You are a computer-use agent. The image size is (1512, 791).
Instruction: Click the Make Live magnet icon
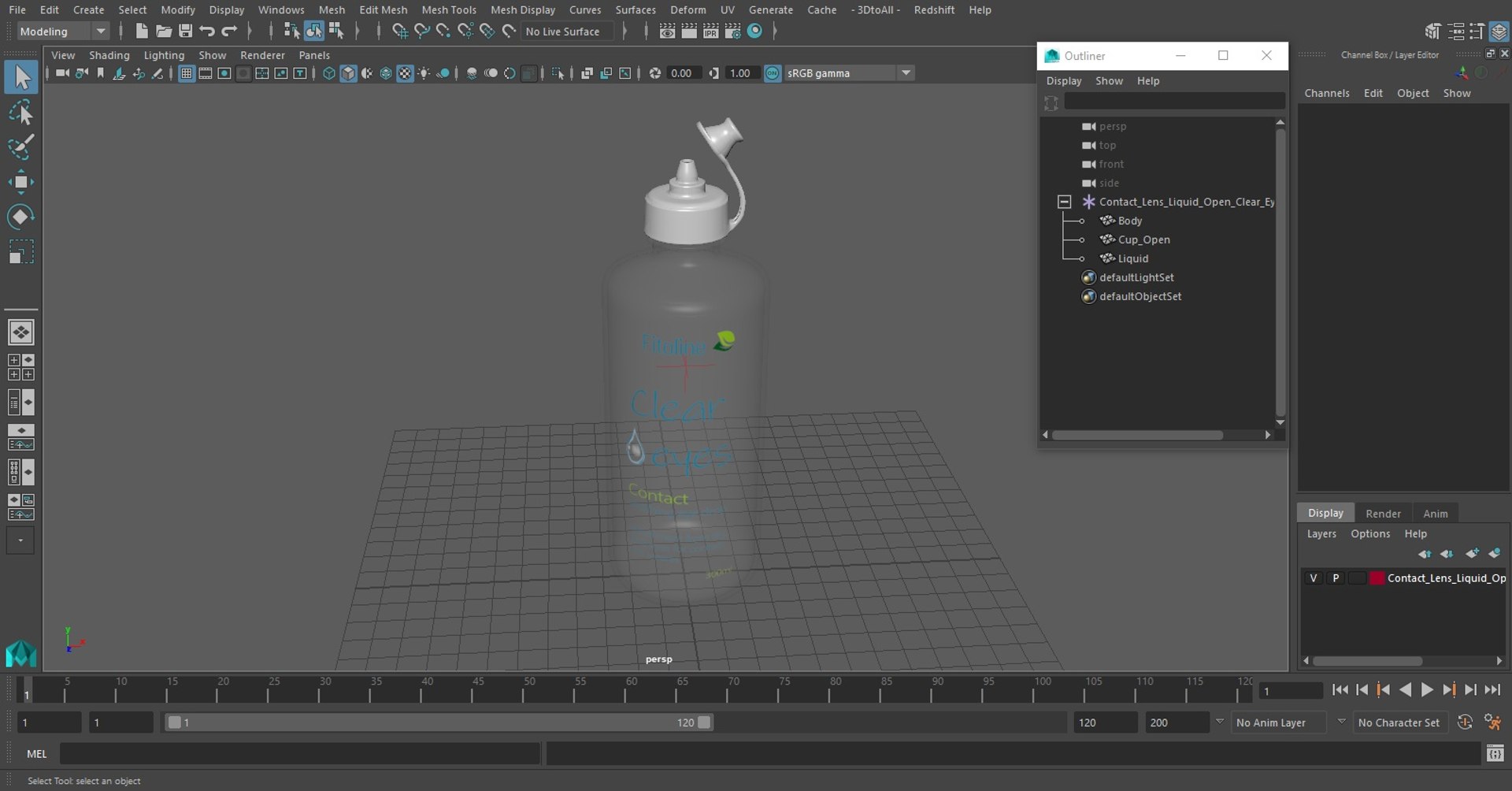click(510, 31)
